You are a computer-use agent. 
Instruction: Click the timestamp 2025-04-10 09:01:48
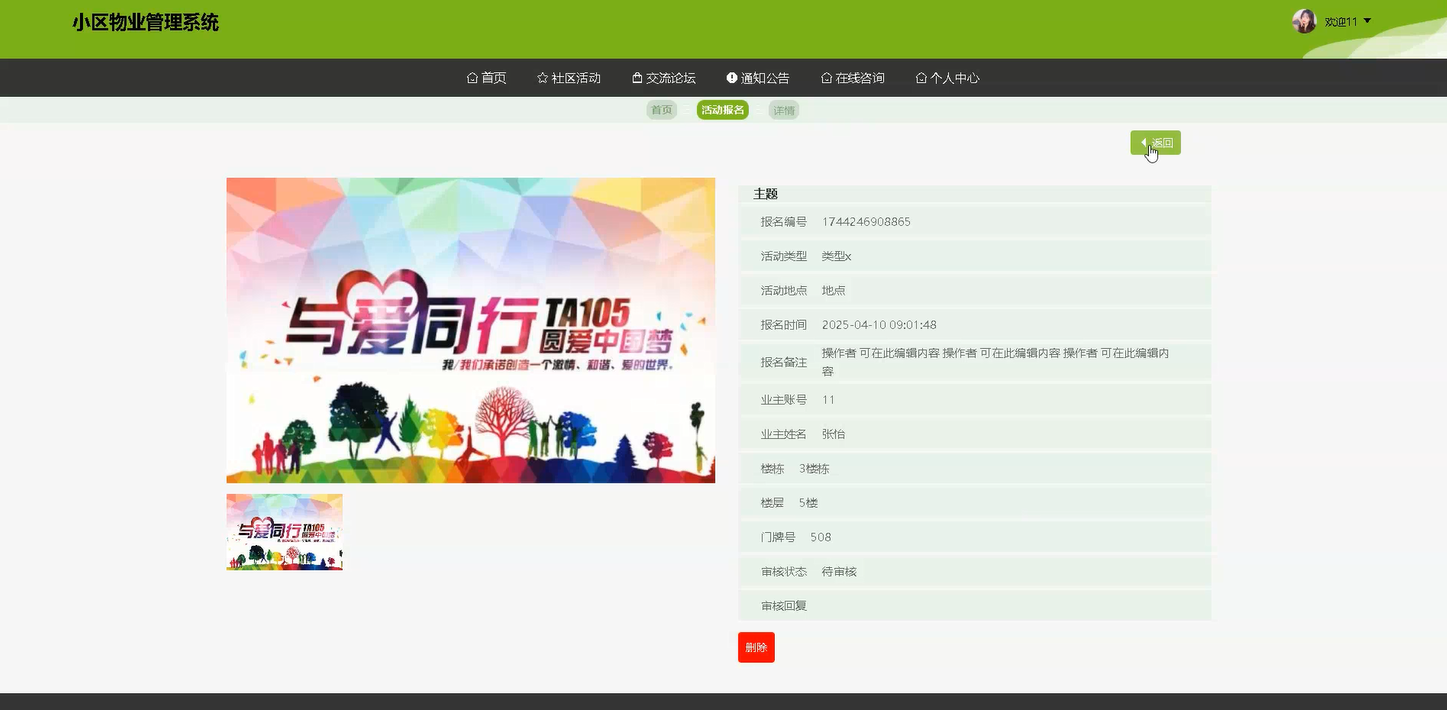[x=879, y=325]
